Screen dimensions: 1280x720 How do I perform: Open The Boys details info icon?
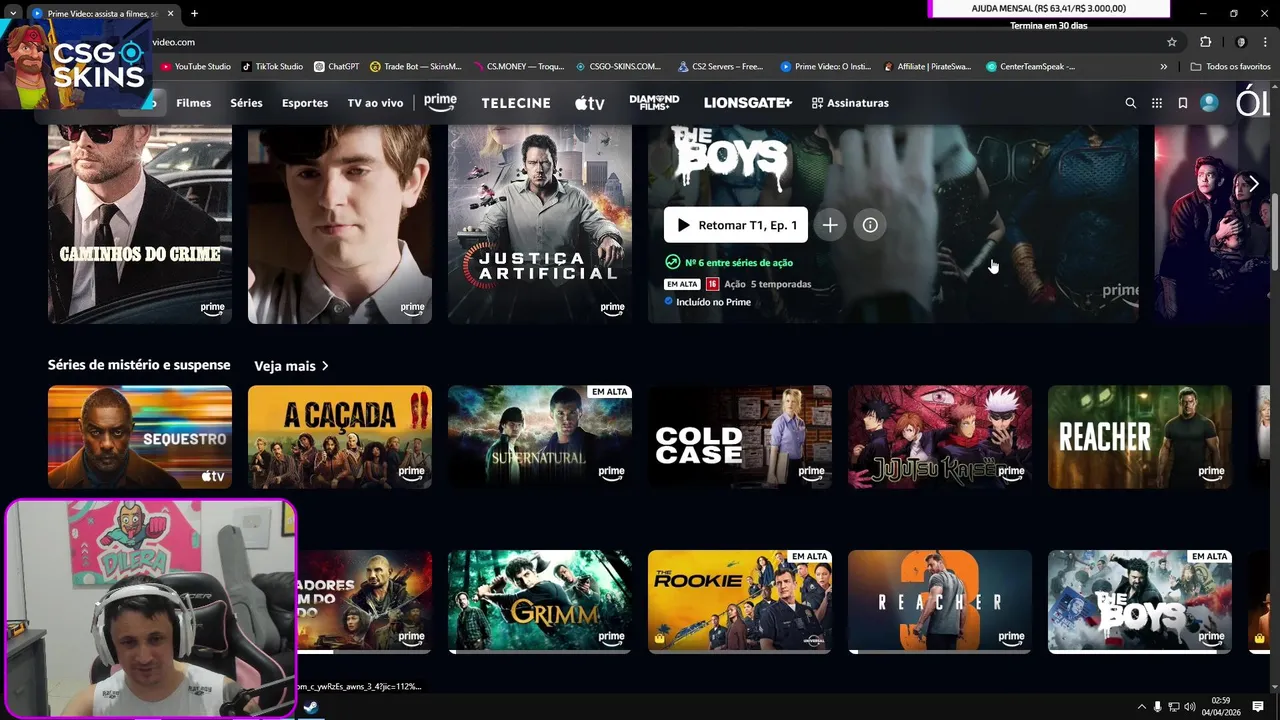pyautogui.click(x=870, y=225)
